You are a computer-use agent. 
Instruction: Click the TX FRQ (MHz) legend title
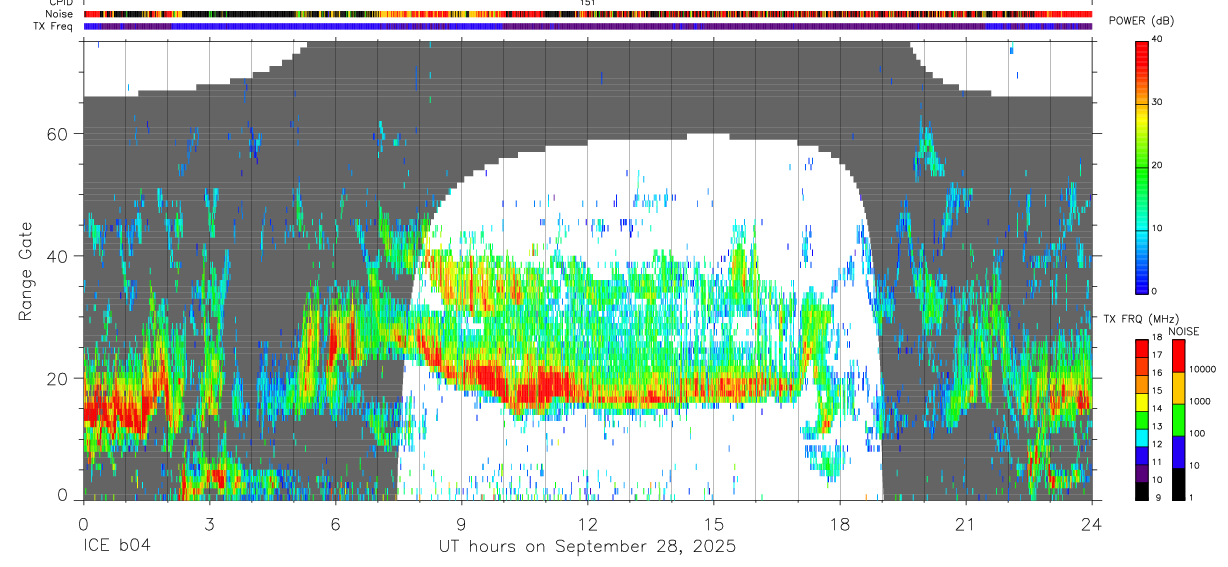click(1139, 319)
